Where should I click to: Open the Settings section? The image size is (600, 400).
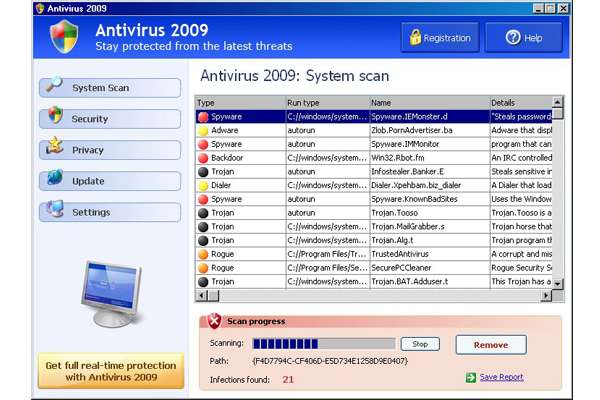(x=110, y=212)
